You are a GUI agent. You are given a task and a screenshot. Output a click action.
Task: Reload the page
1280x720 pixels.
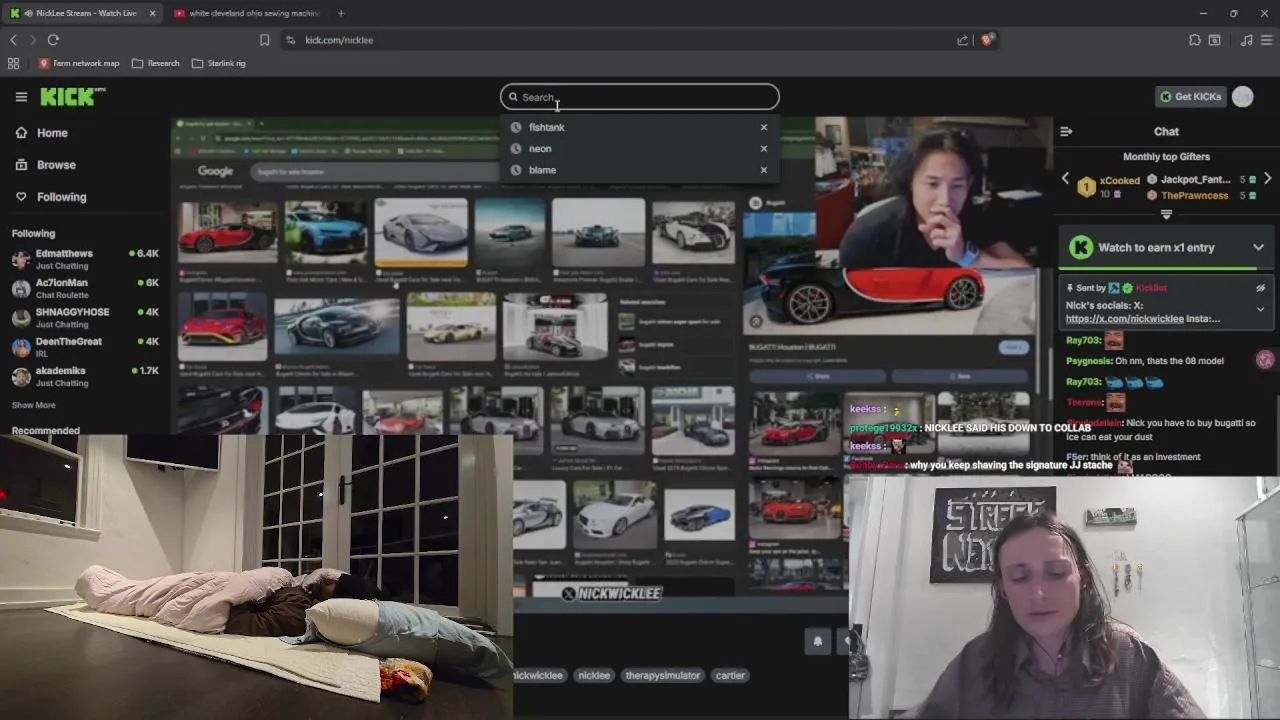(53, 40)
